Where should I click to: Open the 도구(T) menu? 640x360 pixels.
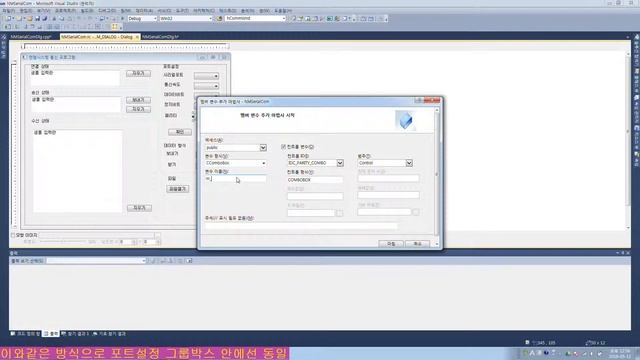182,11
